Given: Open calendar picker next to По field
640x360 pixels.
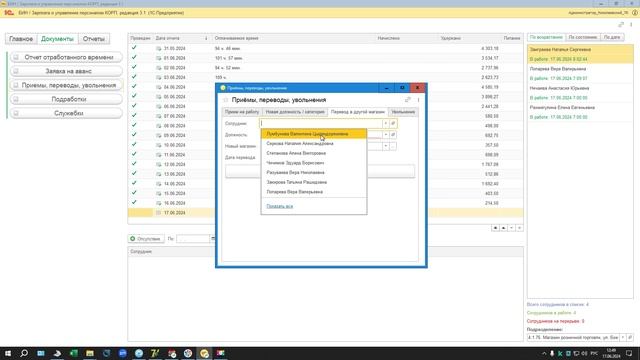Looking at the screenshot, I should [x=213, y=239].
